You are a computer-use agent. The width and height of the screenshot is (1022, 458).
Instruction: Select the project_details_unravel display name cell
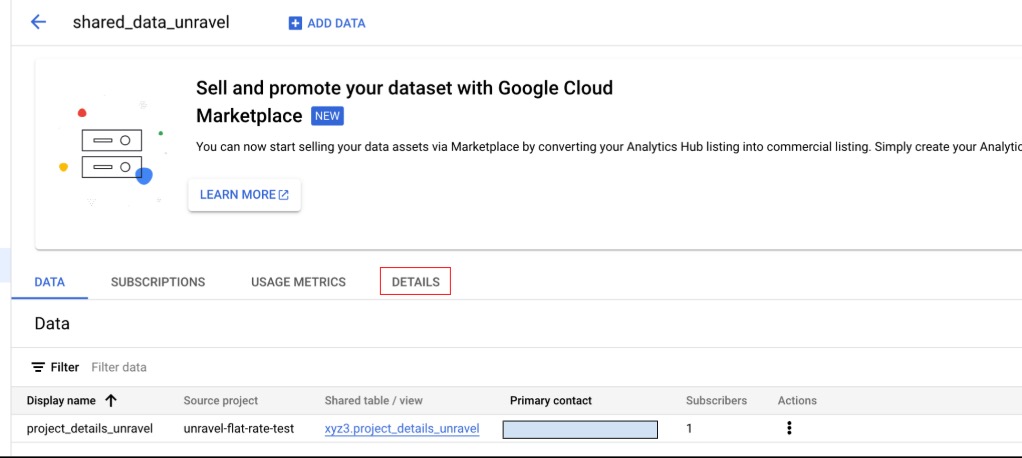click(89, 429)
